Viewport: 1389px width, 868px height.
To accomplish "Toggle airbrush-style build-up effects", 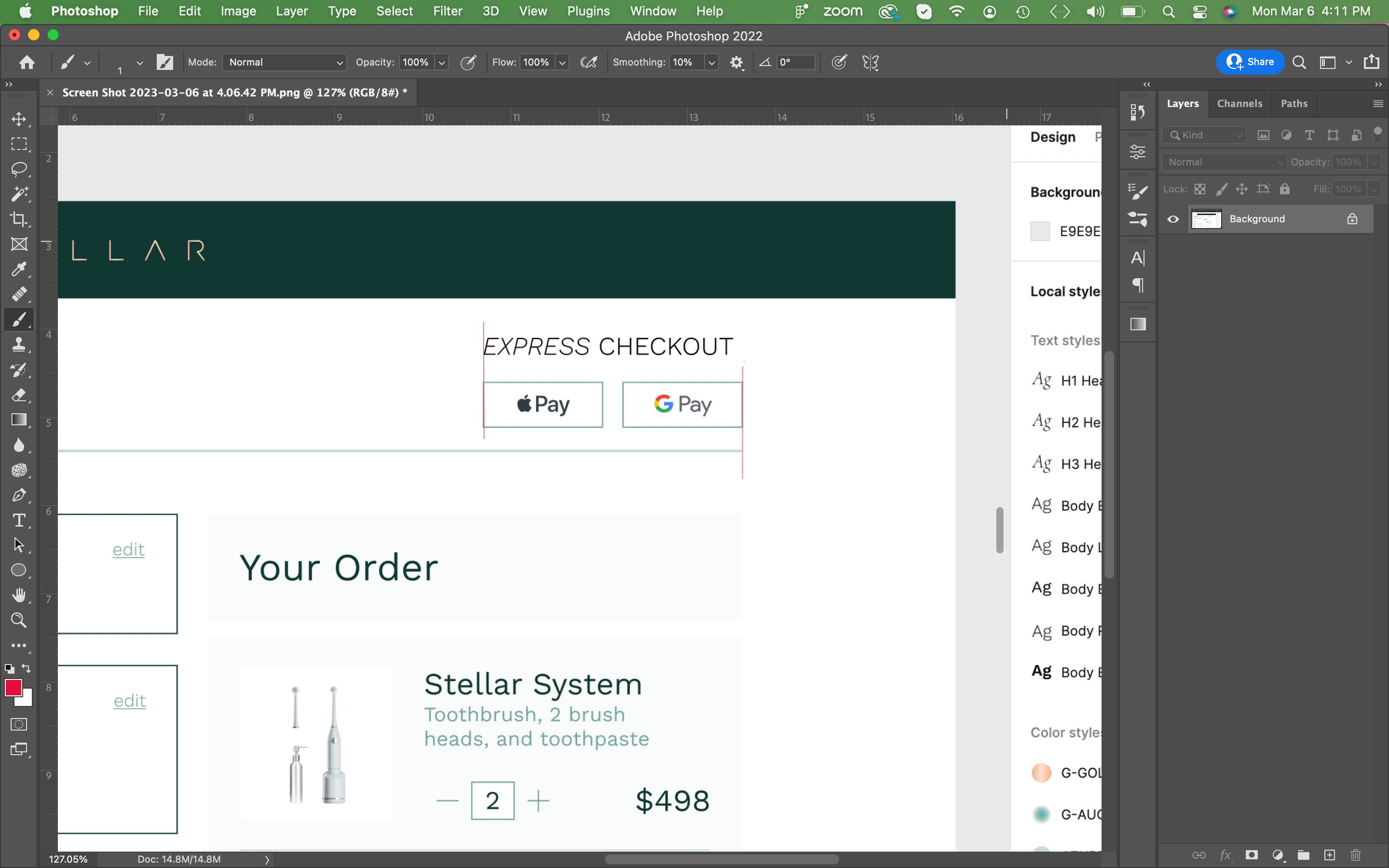I will tap(589, 62).
